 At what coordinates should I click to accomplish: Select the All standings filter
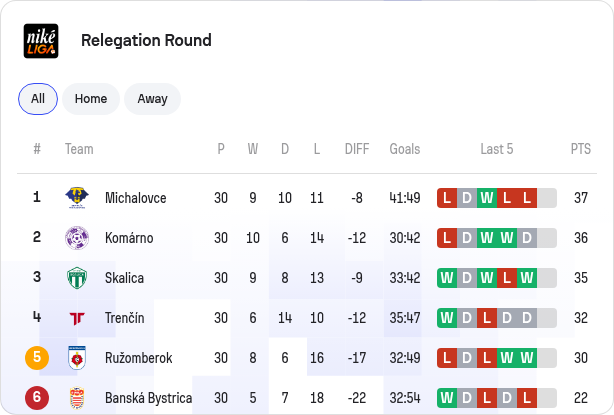point(38,99)
